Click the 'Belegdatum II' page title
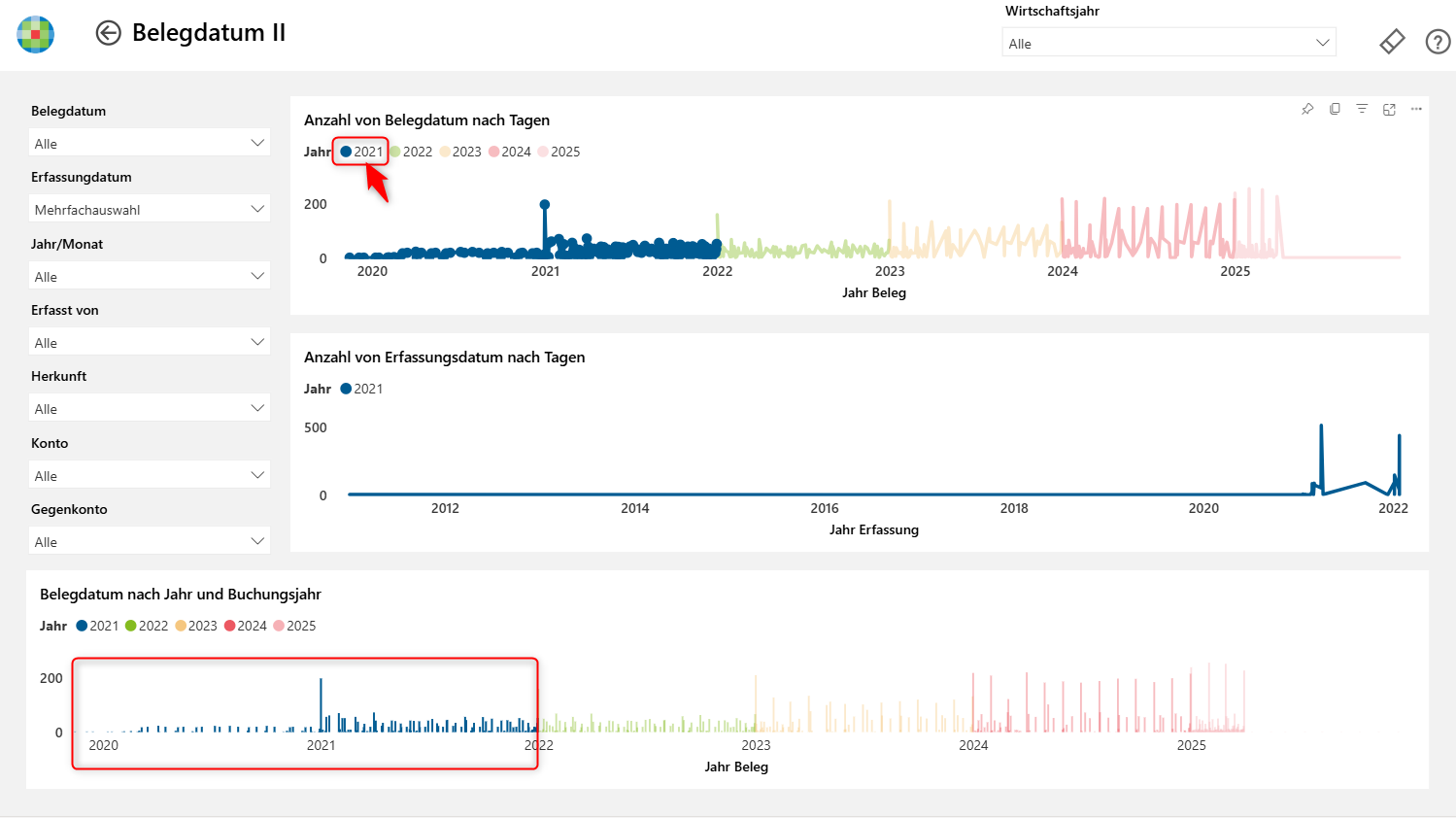The height and width of the screenshot is (818, 1456). point(209,33)
